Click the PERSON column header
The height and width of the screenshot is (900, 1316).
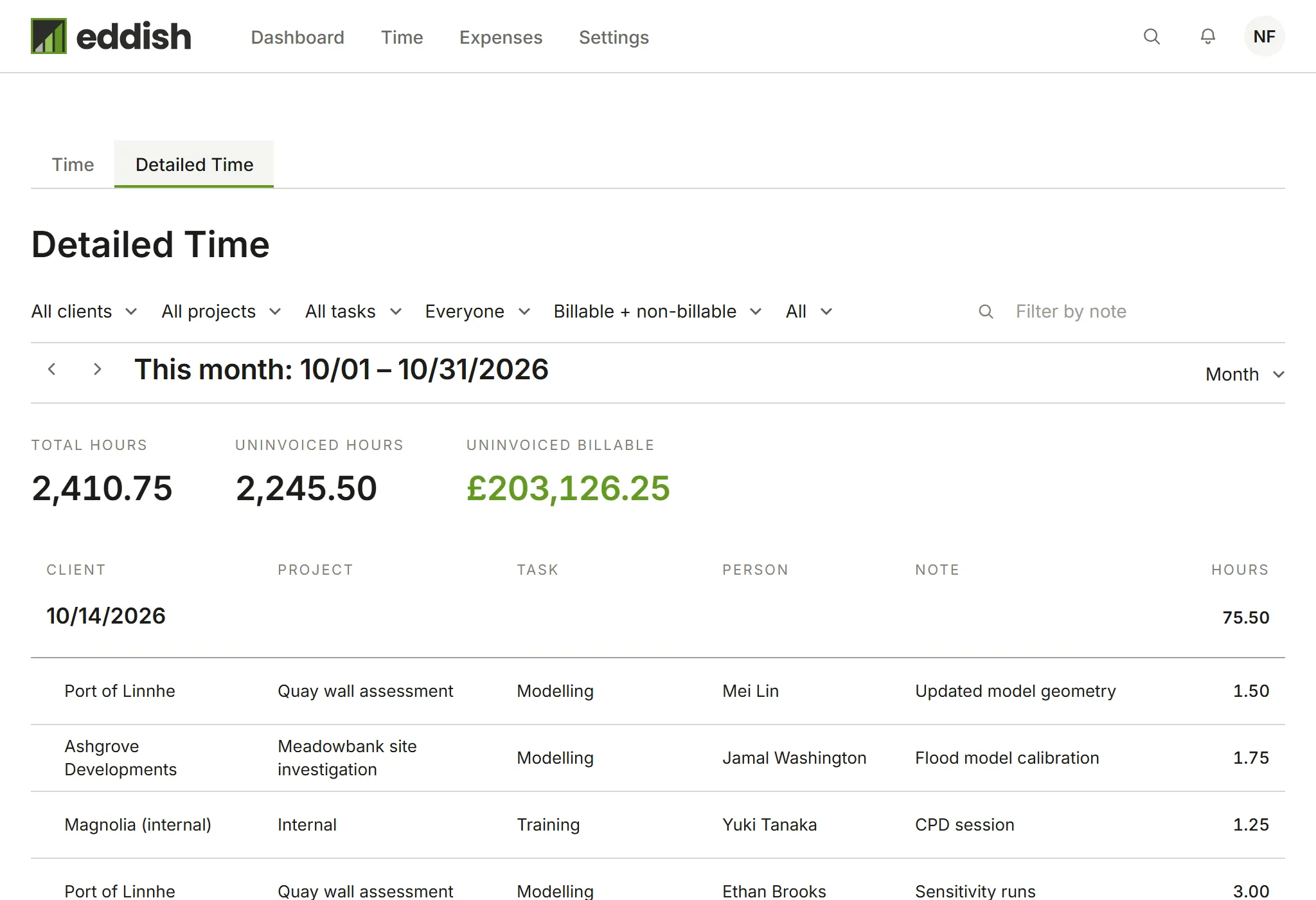click(x=755, y=570)
